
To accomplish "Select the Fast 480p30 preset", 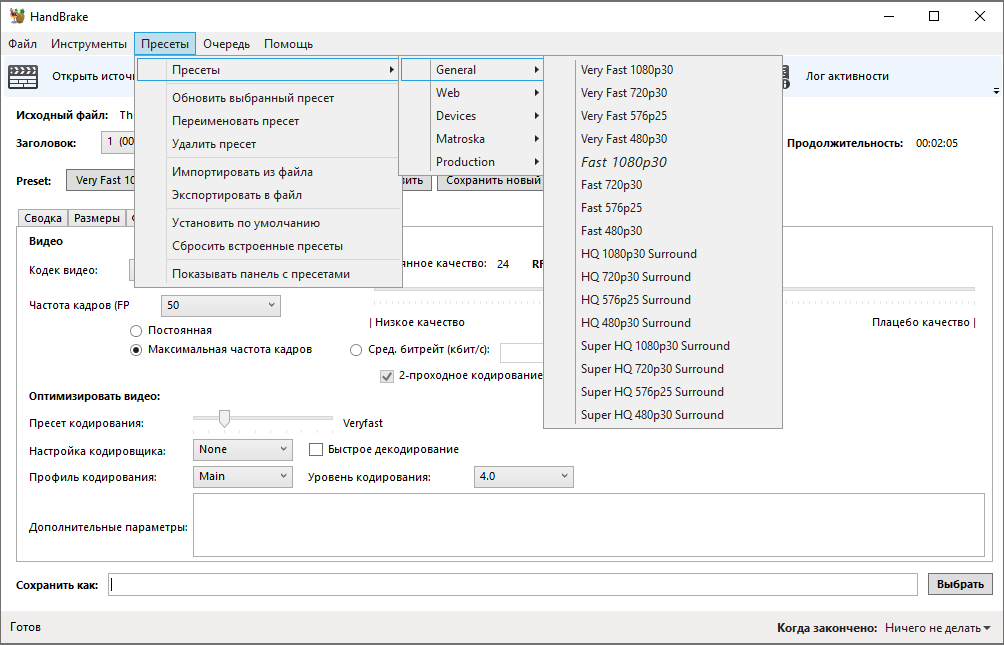I will [663, 231].
